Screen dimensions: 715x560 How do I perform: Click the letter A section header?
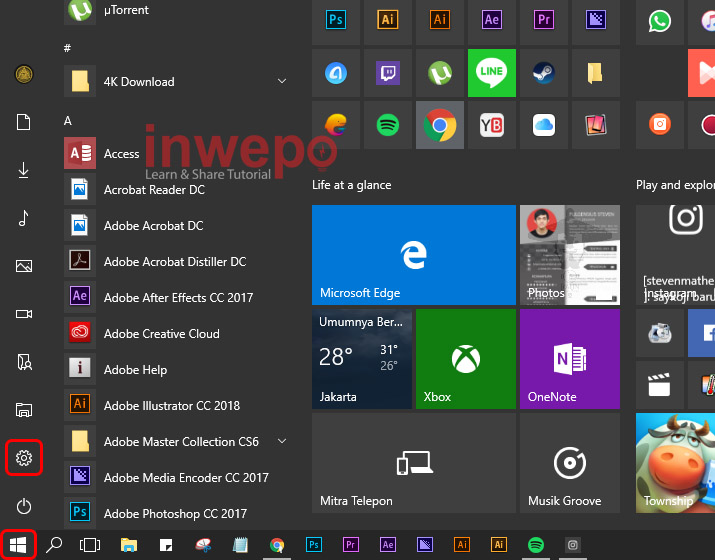(x=68, y=120)
